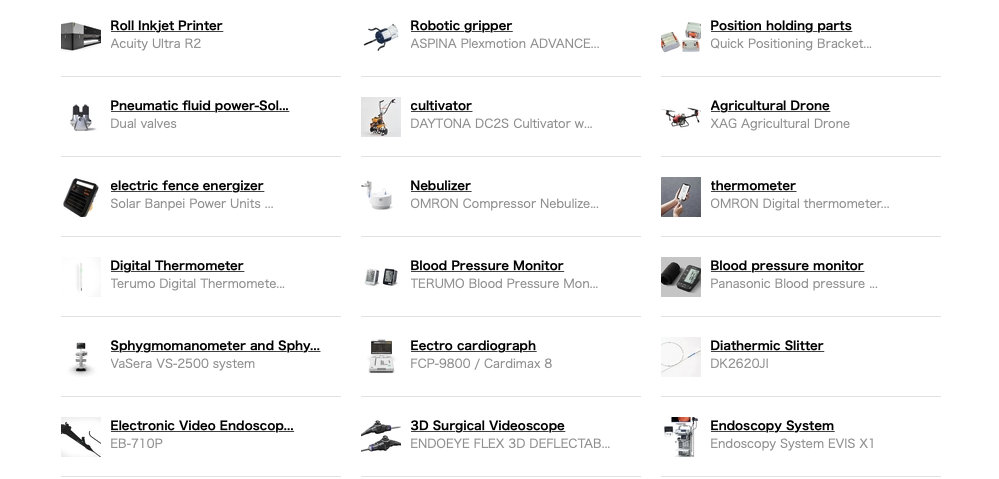This screenshot has width=999, height=479.
Task: Click the orange cultivator thumbnail image
Action: (381, 117)
